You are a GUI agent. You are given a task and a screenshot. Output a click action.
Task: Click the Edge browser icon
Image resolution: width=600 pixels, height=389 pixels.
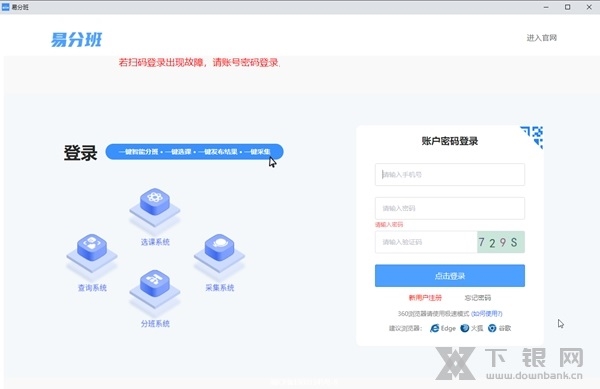coord(435,328)
